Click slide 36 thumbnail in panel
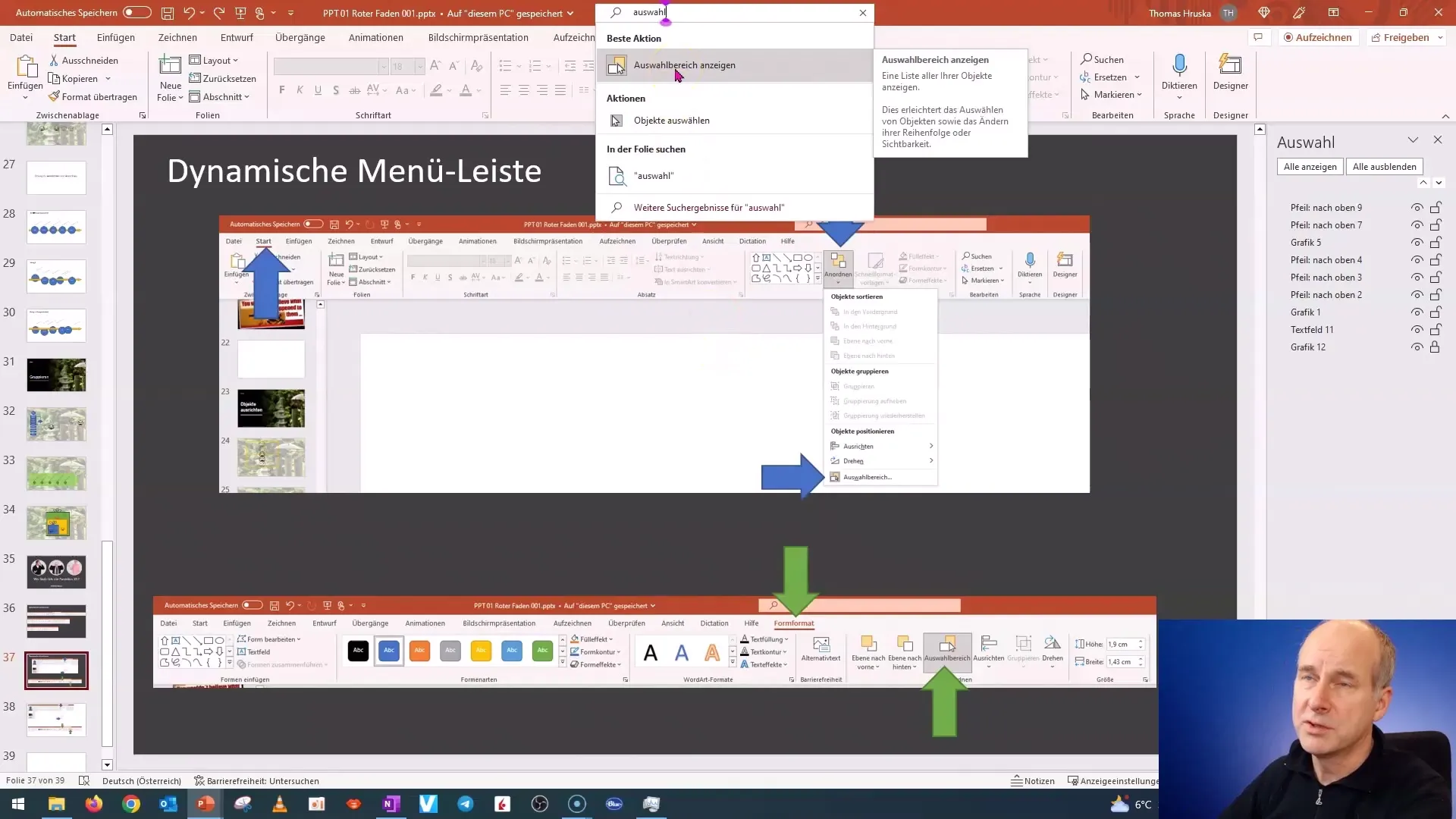The height and width of the screenshot is (819, 1456). pyautogui.click(x=56, y=621)
